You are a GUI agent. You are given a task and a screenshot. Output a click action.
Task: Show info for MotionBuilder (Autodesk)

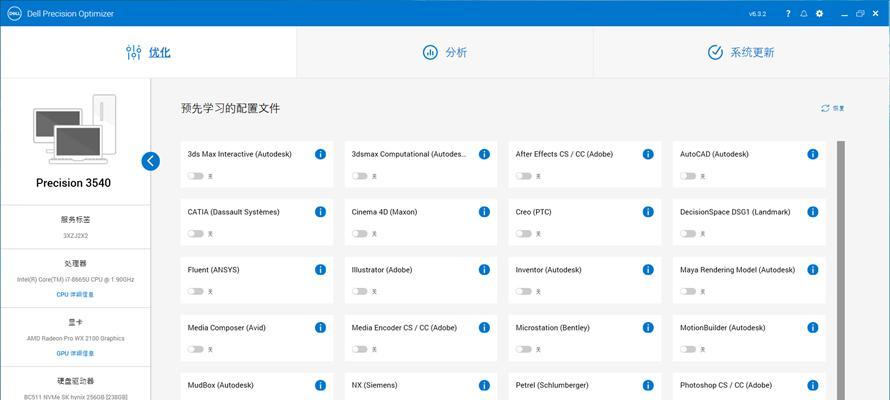click(813, 327)
